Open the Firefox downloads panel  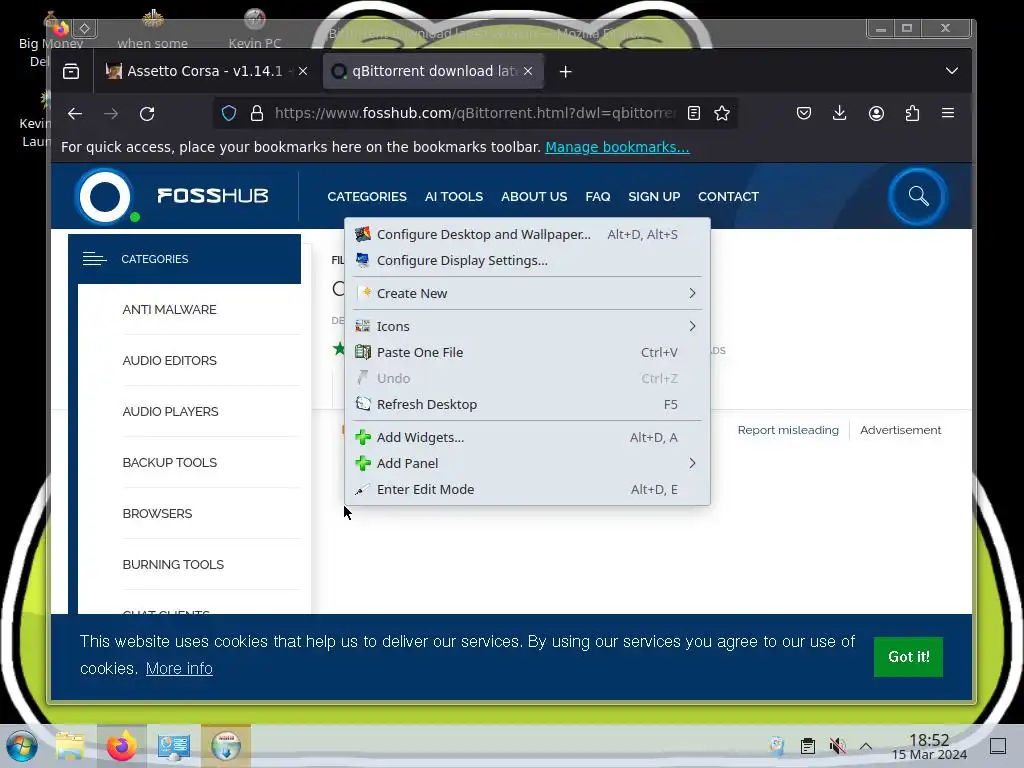[x=840, y=114]
